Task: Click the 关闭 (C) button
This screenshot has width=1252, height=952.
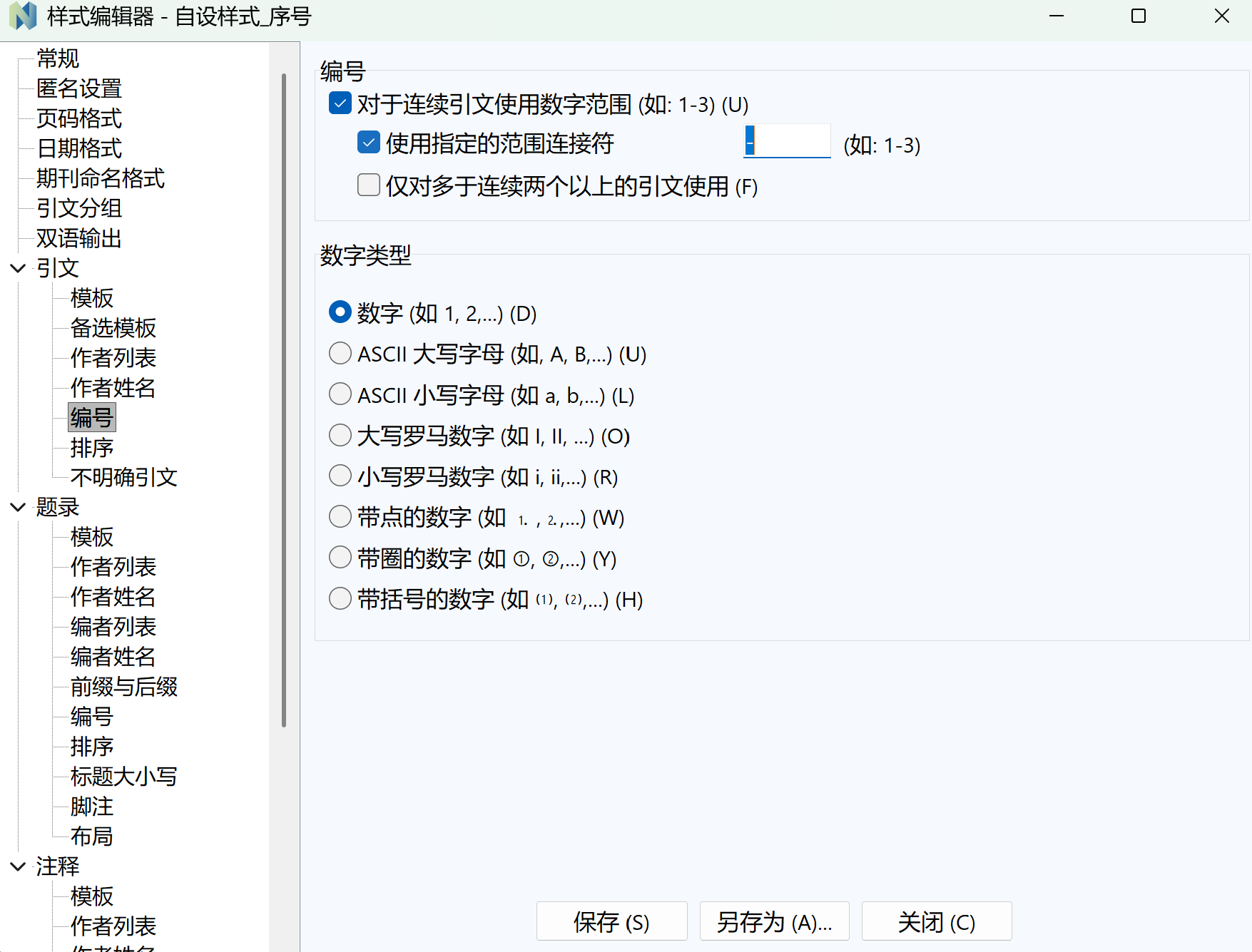Action: [936, 921]
